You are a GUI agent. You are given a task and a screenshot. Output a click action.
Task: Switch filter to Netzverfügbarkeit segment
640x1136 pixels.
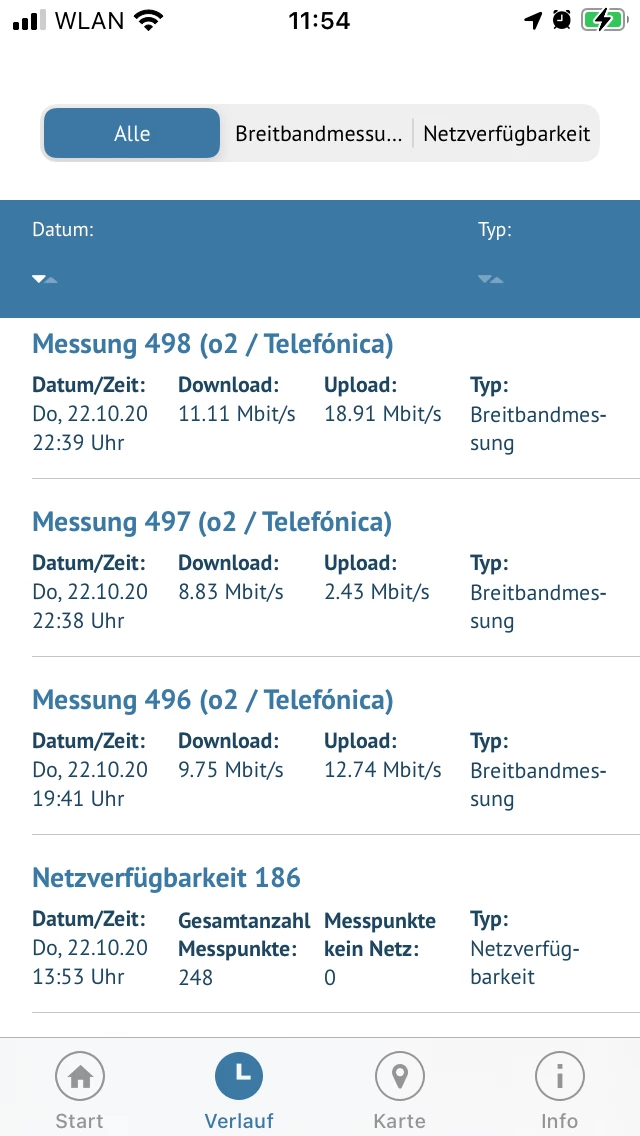506,134
